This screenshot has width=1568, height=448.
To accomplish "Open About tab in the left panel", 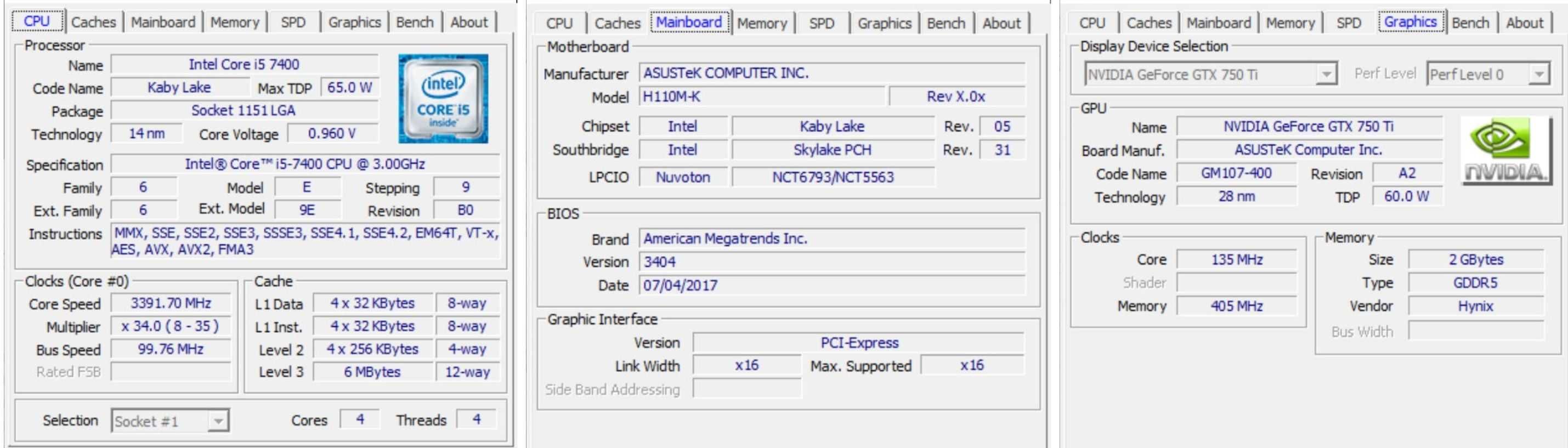I will point(469,22).
